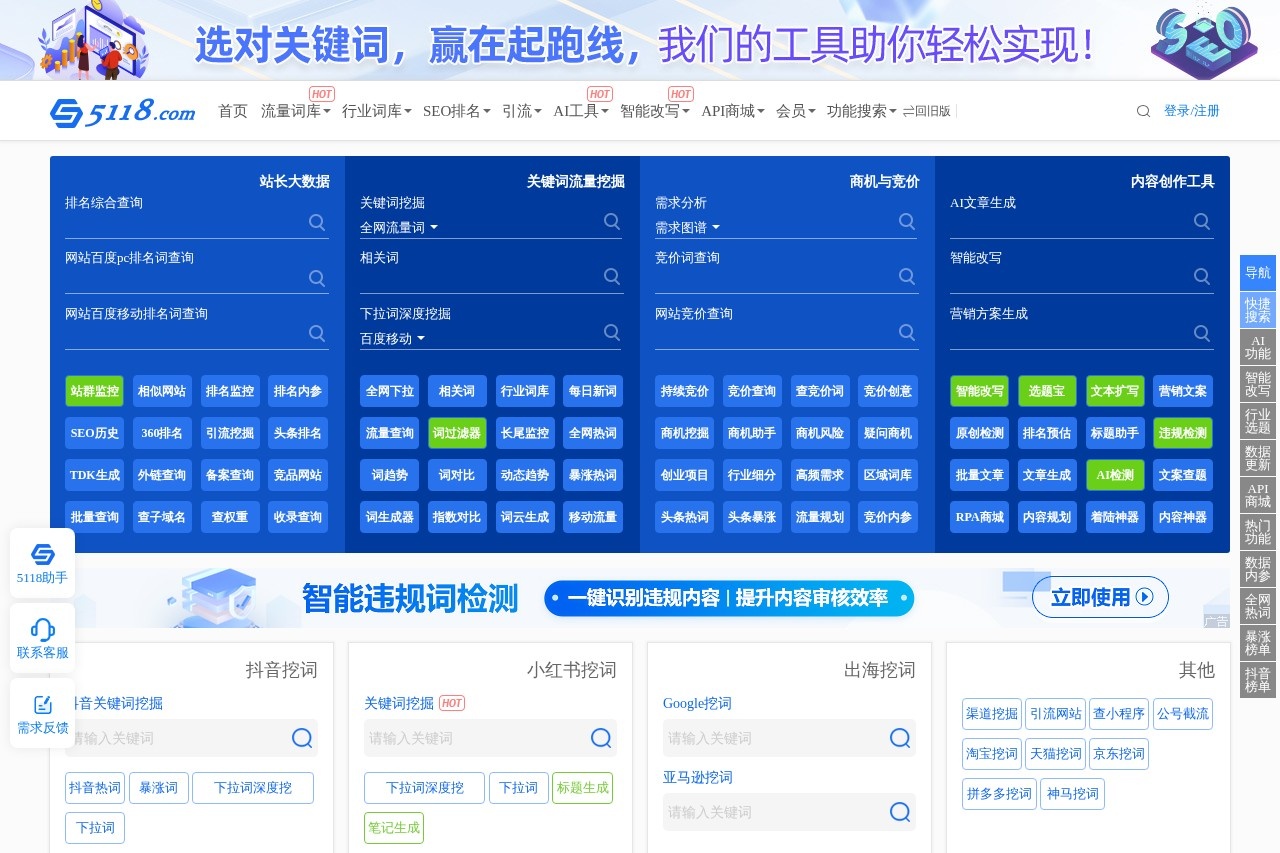The image size is (1280, 853).
Task: Open the 流量词库 navigation menu
Action: click(x=295, y=111)
